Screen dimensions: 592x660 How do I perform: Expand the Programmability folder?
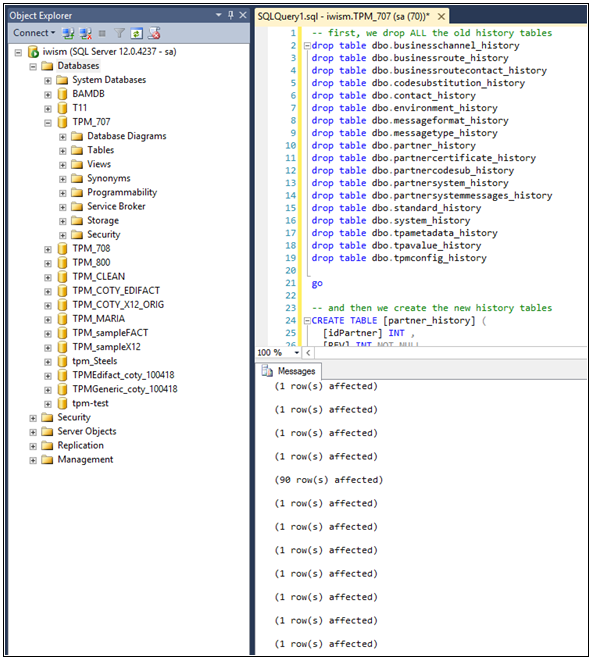click(63, 193)
